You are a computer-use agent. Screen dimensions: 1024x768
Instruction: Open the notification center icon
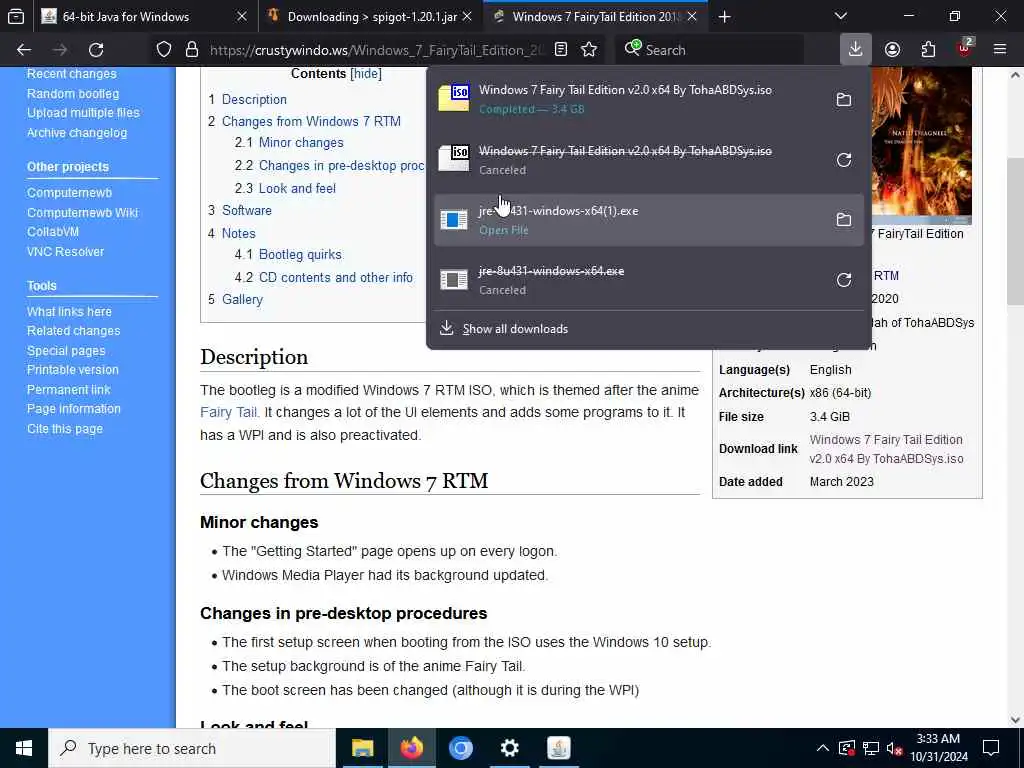pos(991,748)
